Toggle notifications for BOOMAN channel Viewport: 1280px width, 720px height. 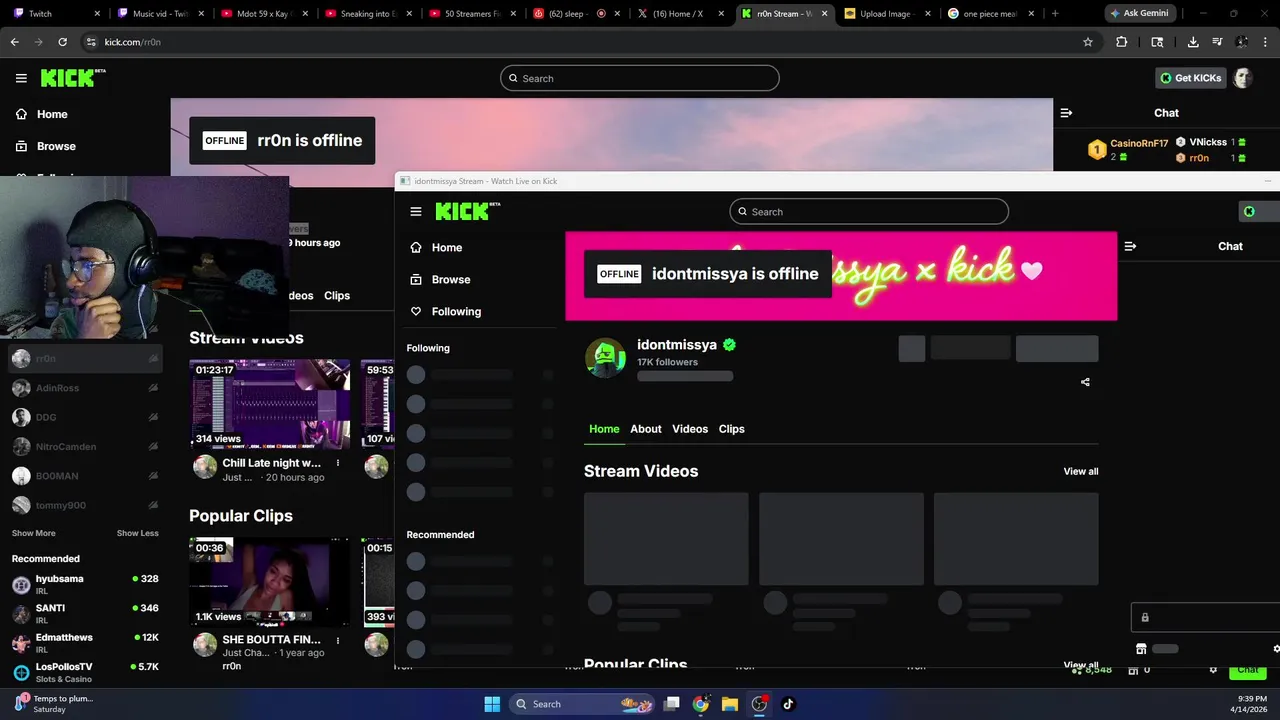pos(153,476)
